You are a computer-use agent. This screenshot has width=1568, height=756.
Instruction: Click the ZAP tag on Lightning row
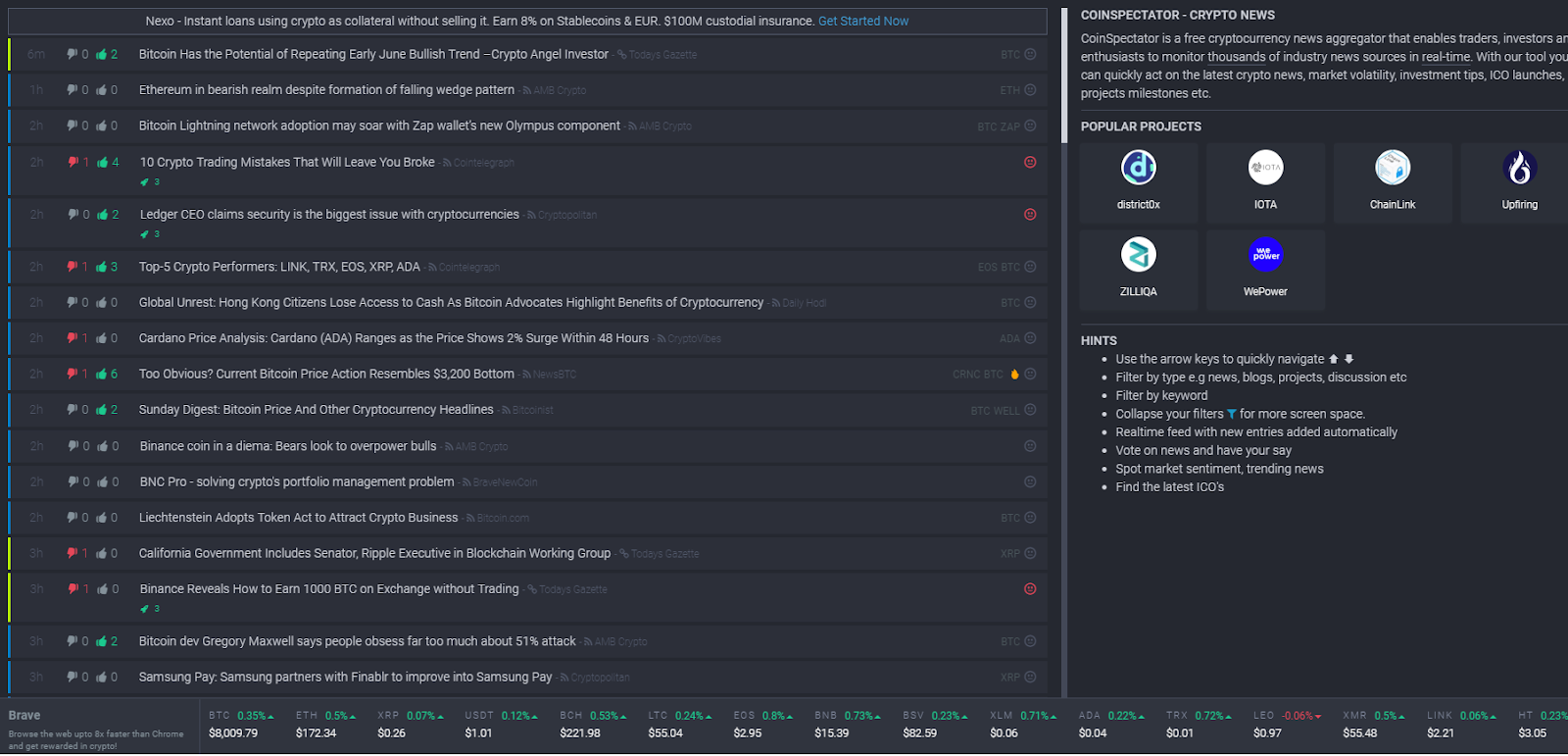pyautogui.click(x=1010, y=126)
